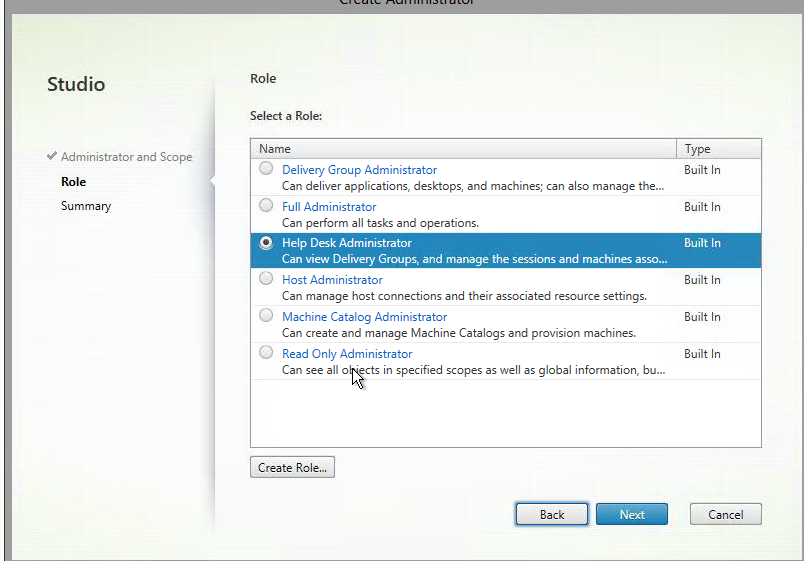This screenshot has width=804, height=561.
Task: Open the Delivery Group Administrator link
Action: (x=359, y=170)
